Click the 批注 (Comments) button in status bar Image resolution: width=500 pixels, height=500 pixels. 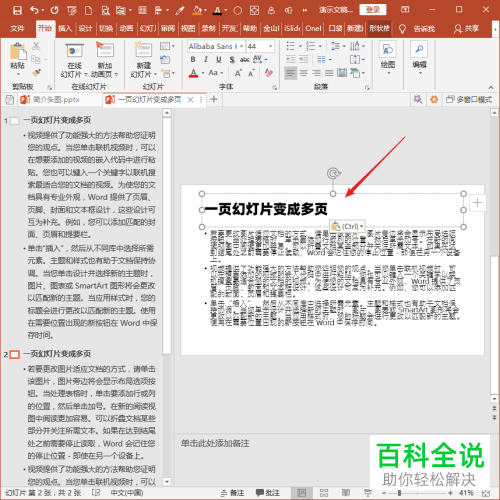pos(268,493)
